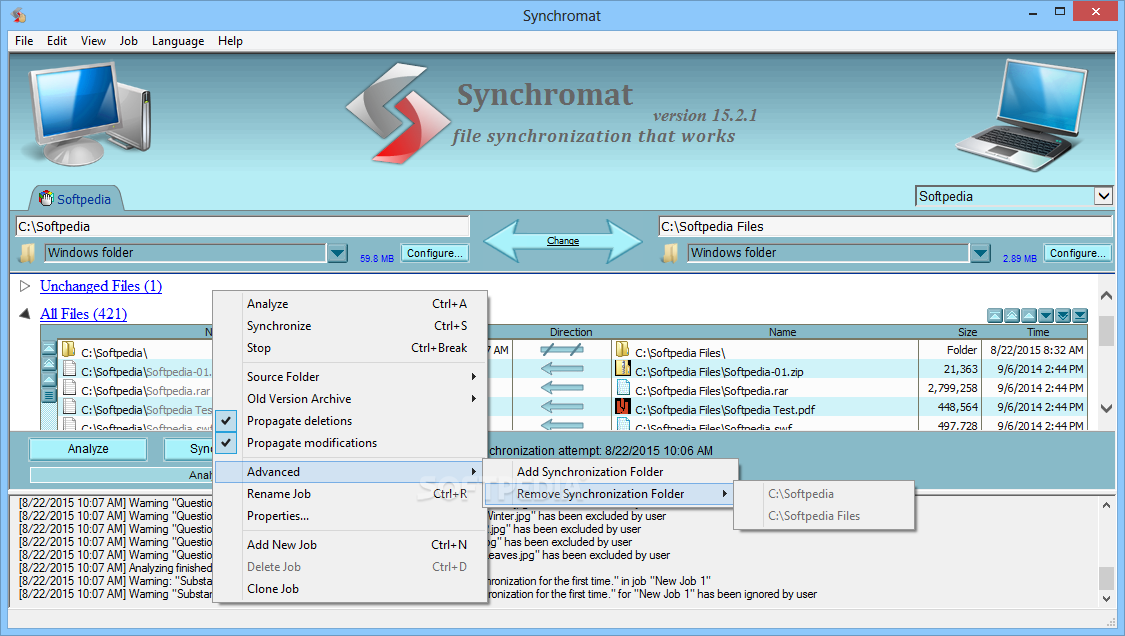
Task: Toggle Propagate modifications checkmark
Action: tap(226, 443)
